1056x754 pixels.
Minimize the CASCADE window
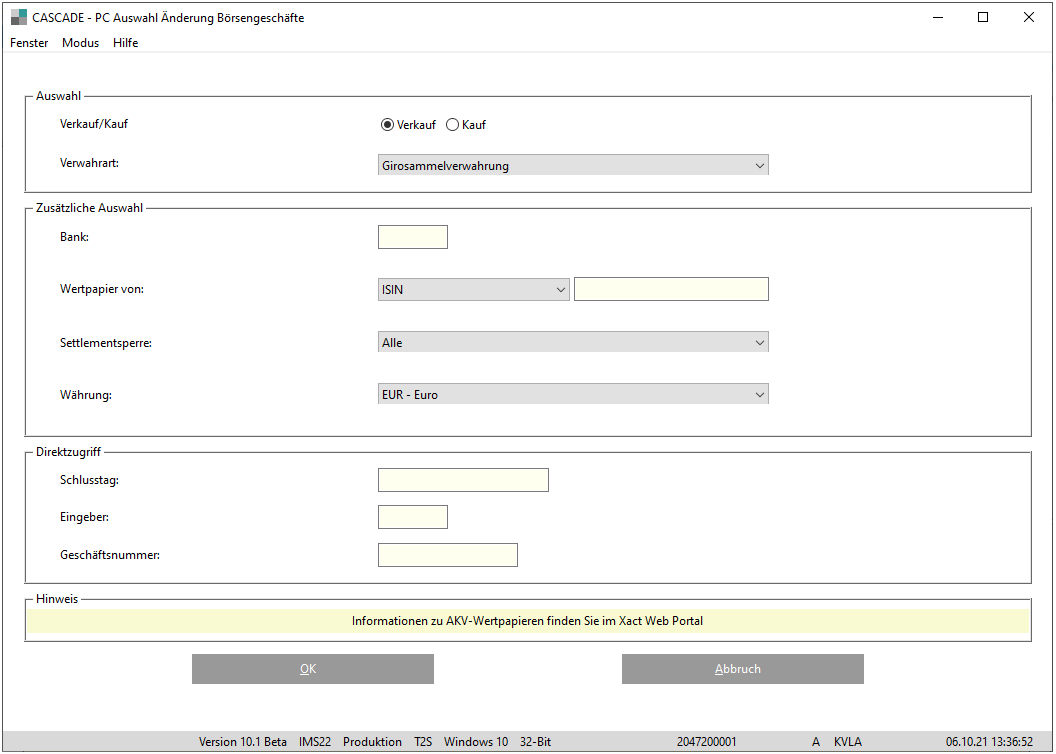coord(937,17)
